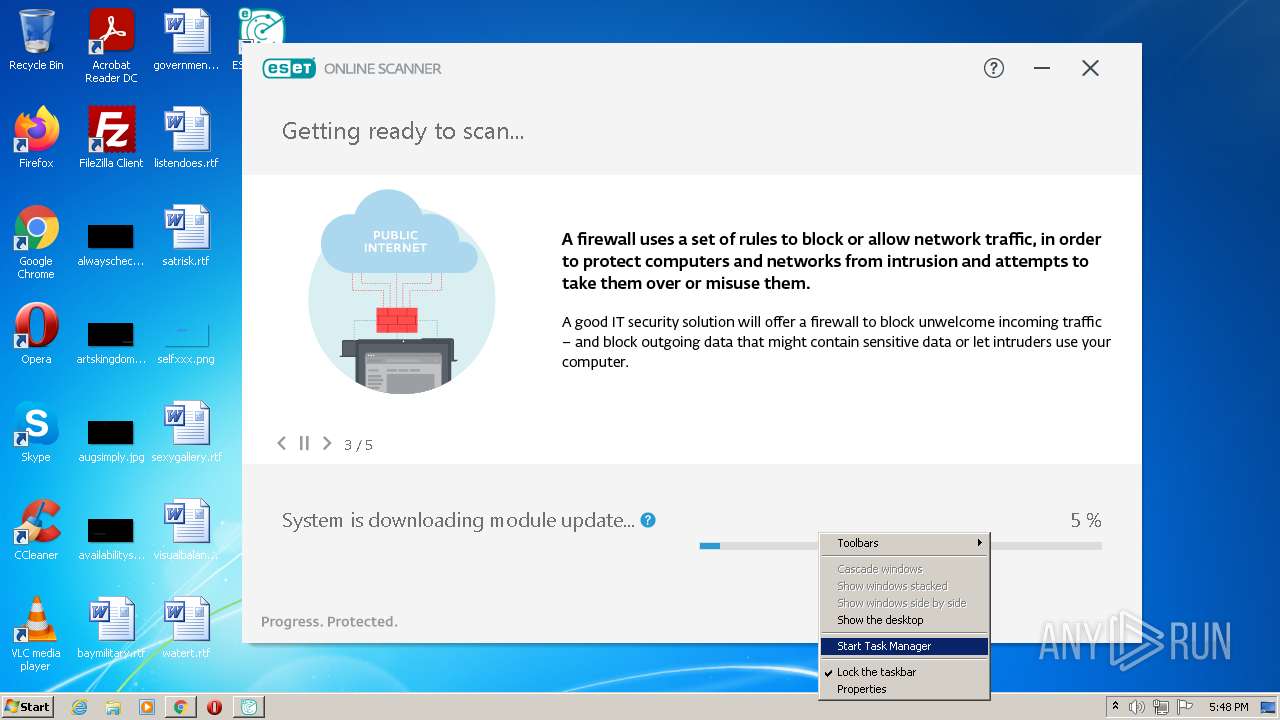This screenshot has width=1280, height=720.
Task: Click the firewall illustration image
Action: tap(400, 291)
